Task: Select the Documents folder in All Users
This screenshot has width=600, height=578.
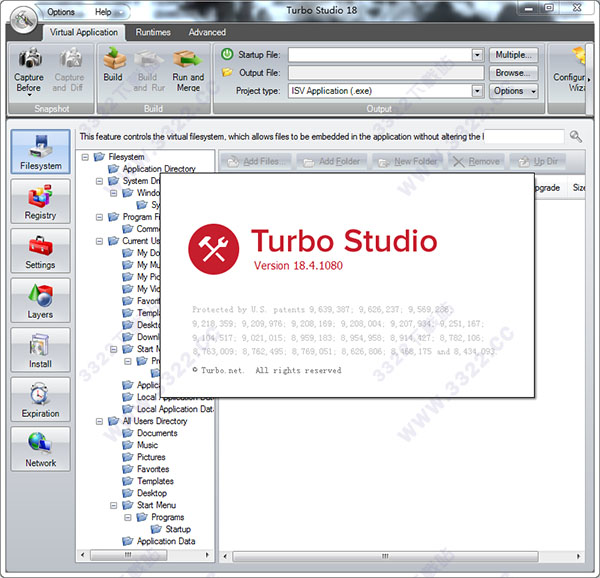Action: (157, 433)
